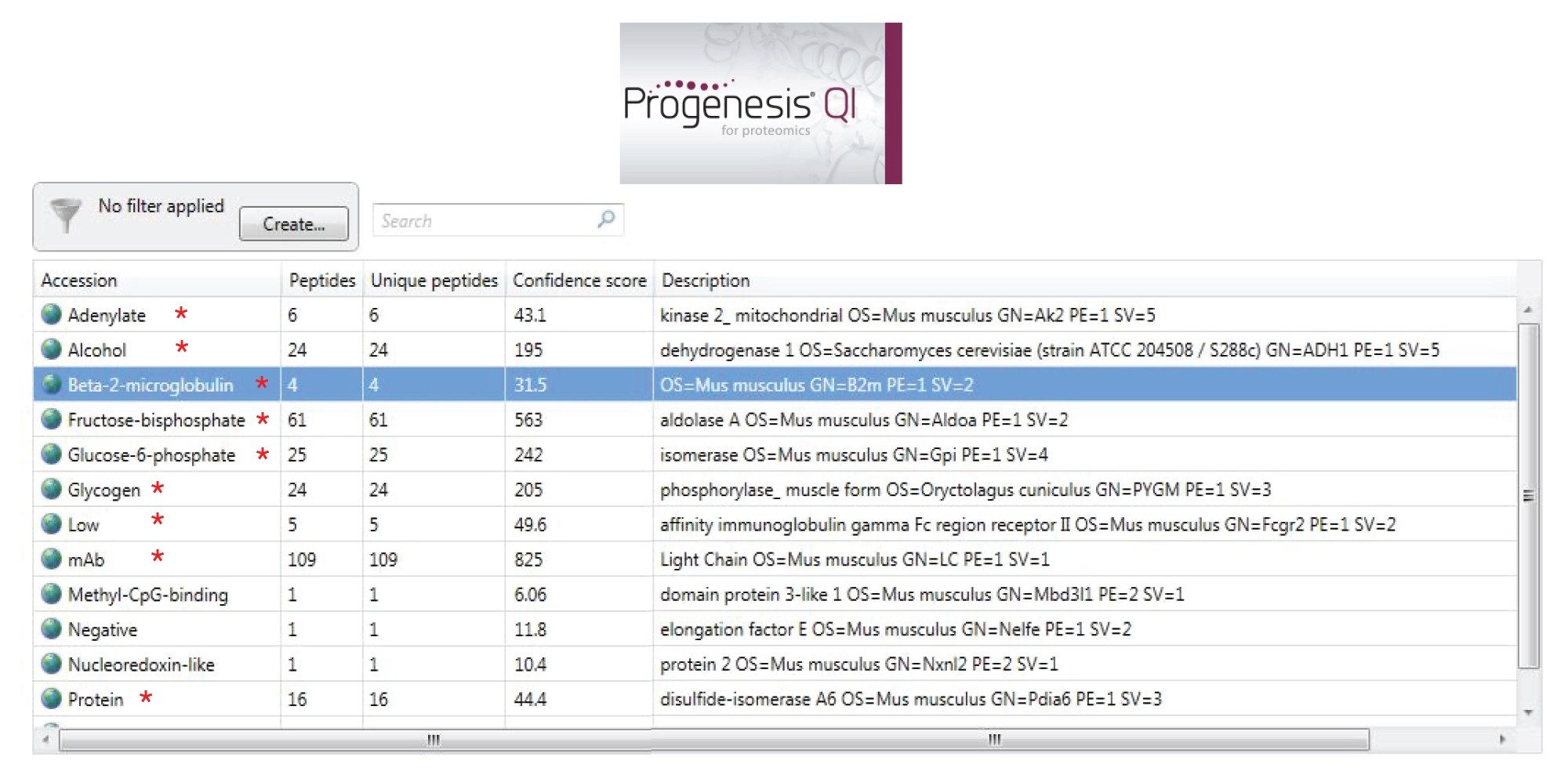This screenshot has height=782, width=1568.
Task: Sort by the Peptides column header
Action: [322, 280]
